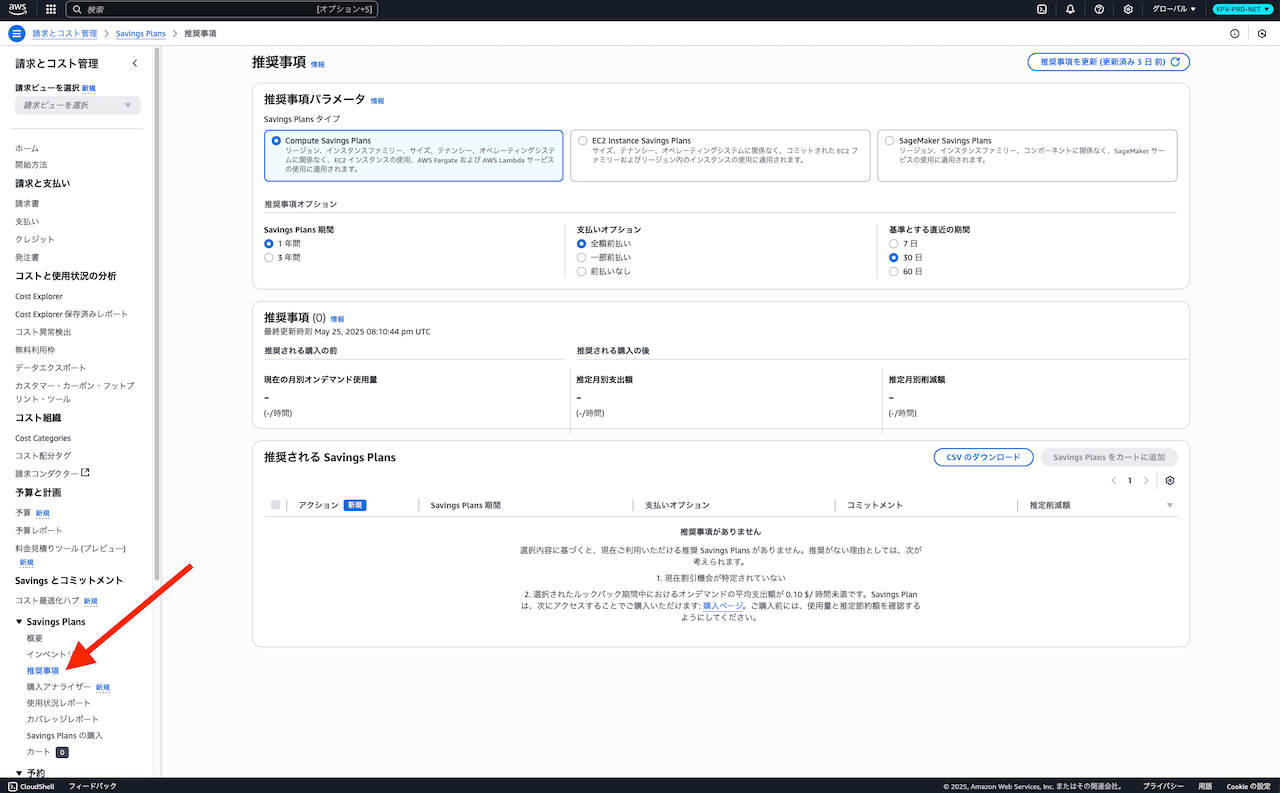Go to previous page in recommendations table
The width and height of the screenshot is (1280, 793).
1114,481
